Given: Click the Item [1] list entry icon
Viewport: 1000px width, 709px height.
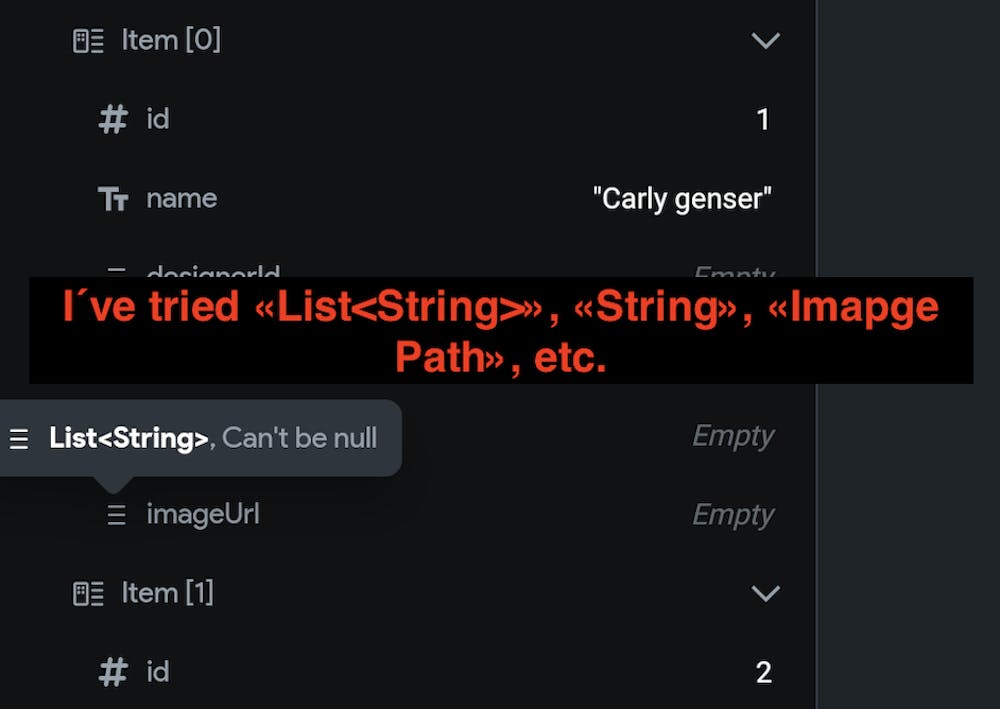Looking at the screenshot, I should coord(89,594).
